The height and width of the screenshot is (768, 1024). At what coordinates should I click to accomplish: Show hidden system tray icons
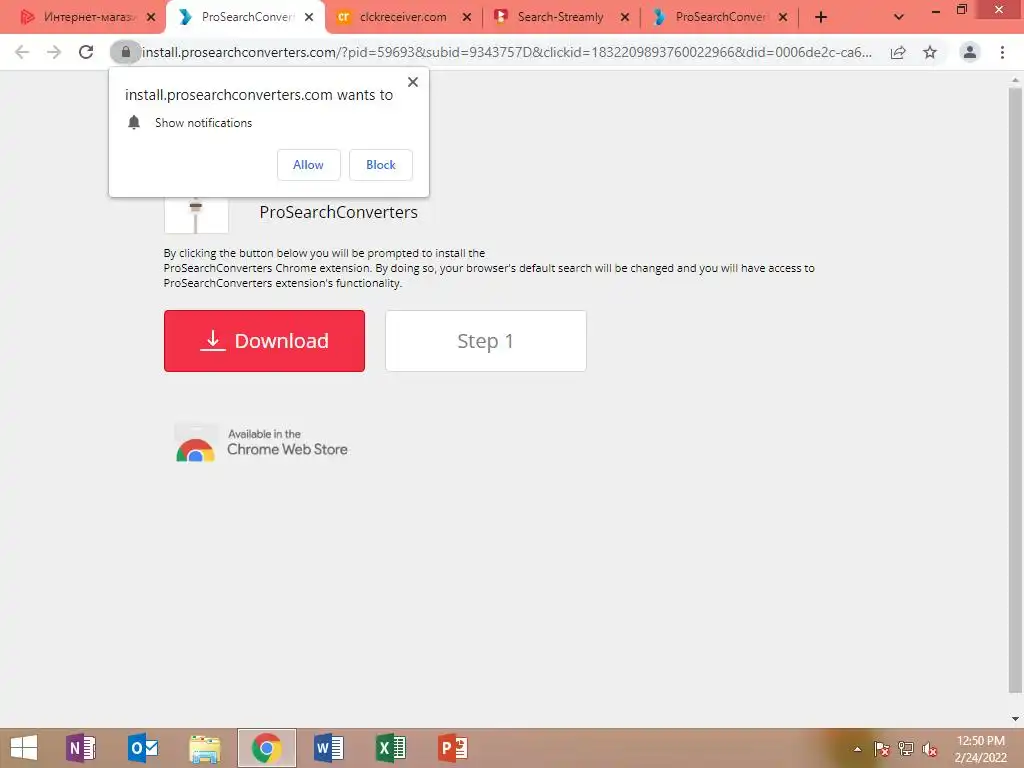(857, 749)
